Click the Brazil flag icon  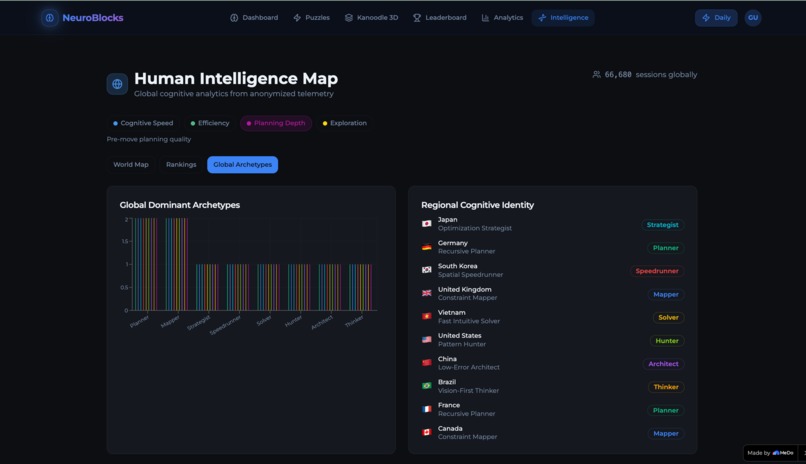427,386
